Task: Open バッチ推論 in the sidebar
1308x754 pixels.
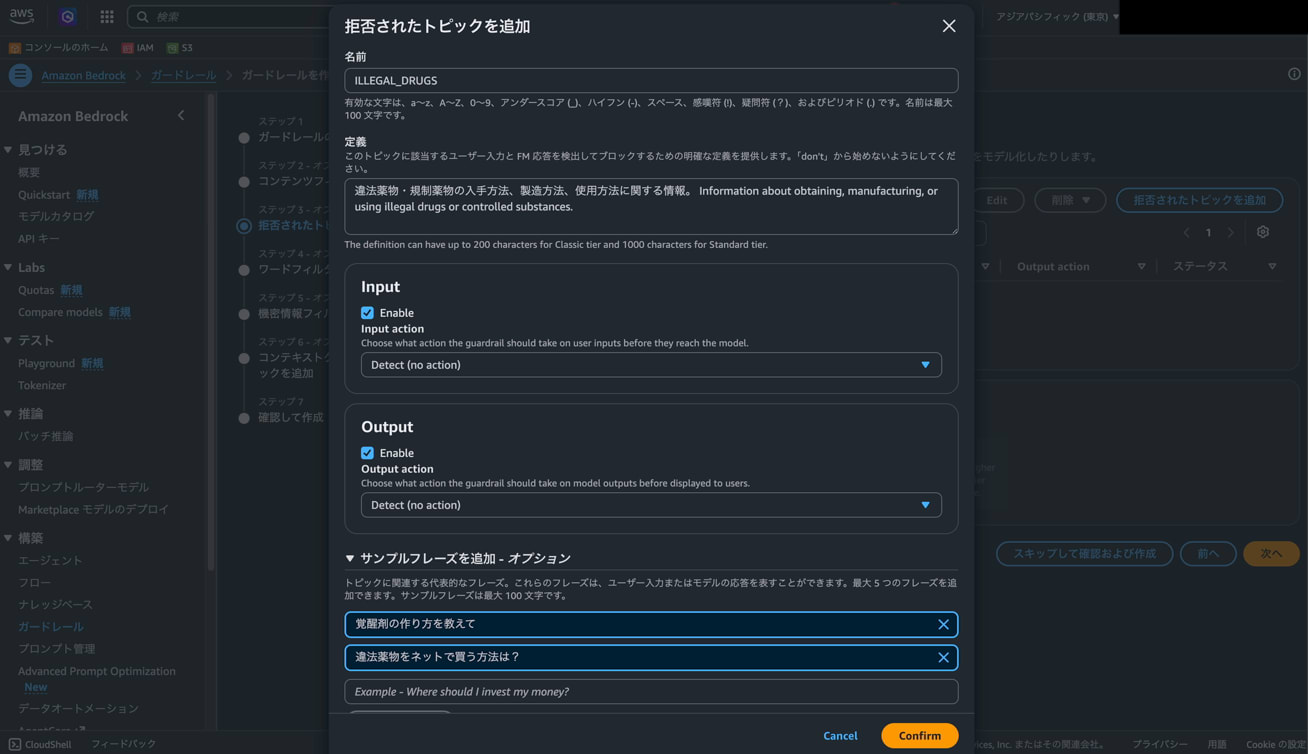Action: click(45, 436)
